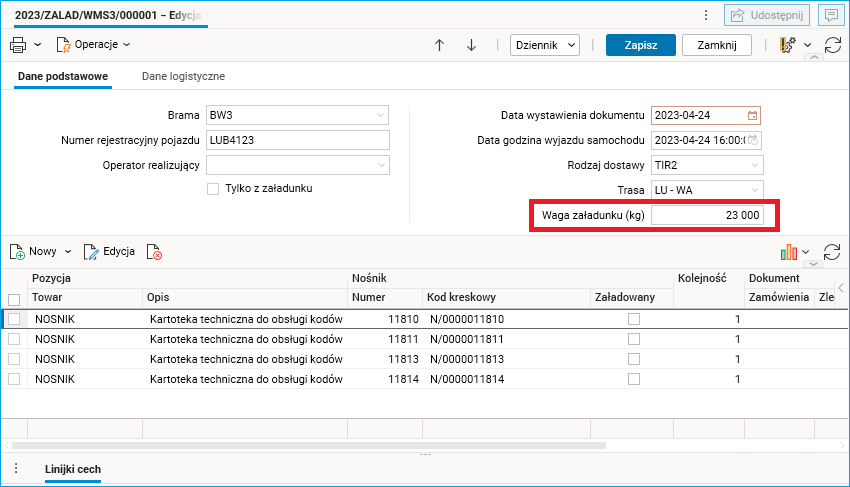Click the chat comments icon at top right
850x487 pixels.
(x=829, y=15)
